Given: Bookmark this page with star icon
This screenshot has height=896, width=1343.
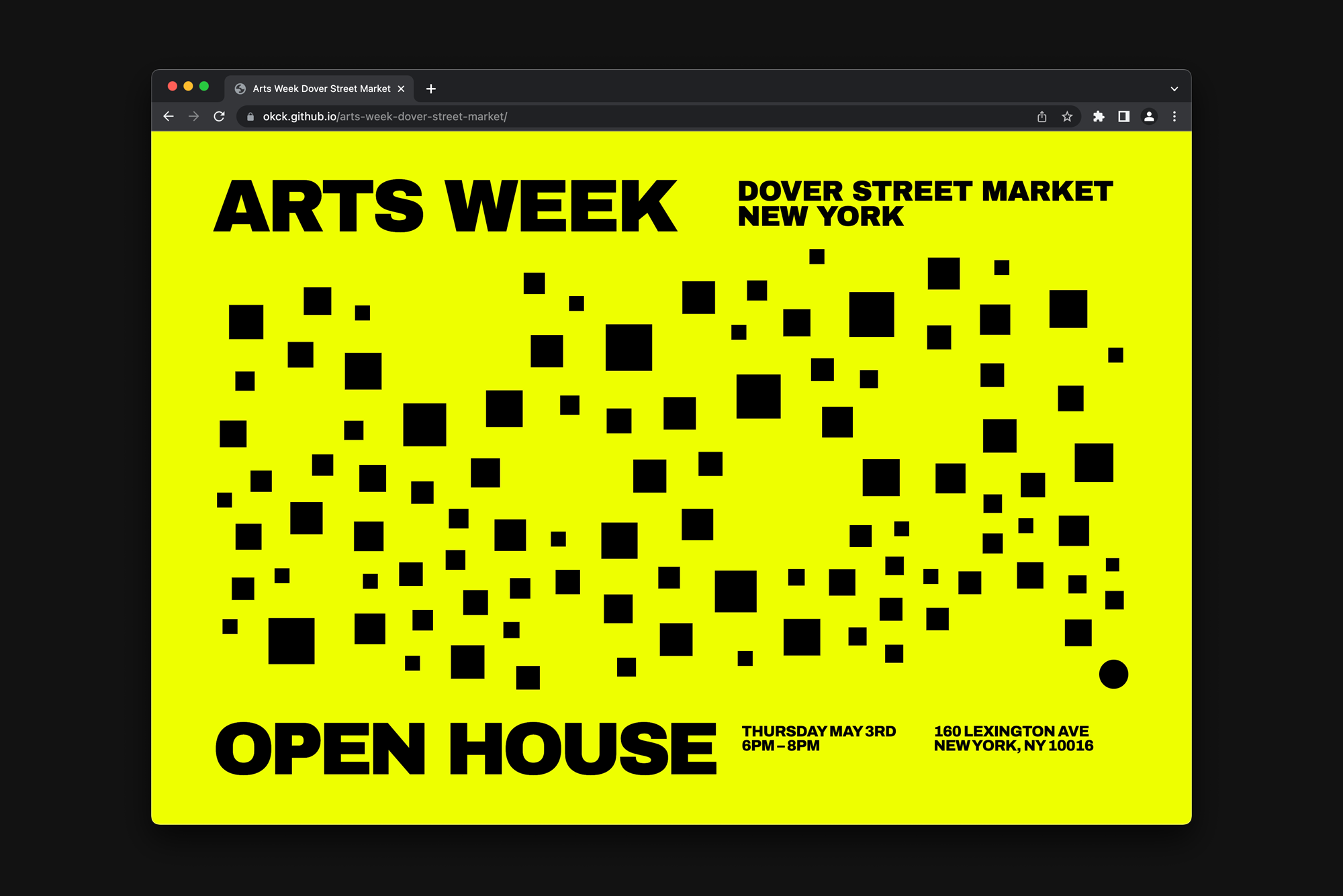Looking at the screenshot, I should pyautogui.click(x=1067, y=117).
